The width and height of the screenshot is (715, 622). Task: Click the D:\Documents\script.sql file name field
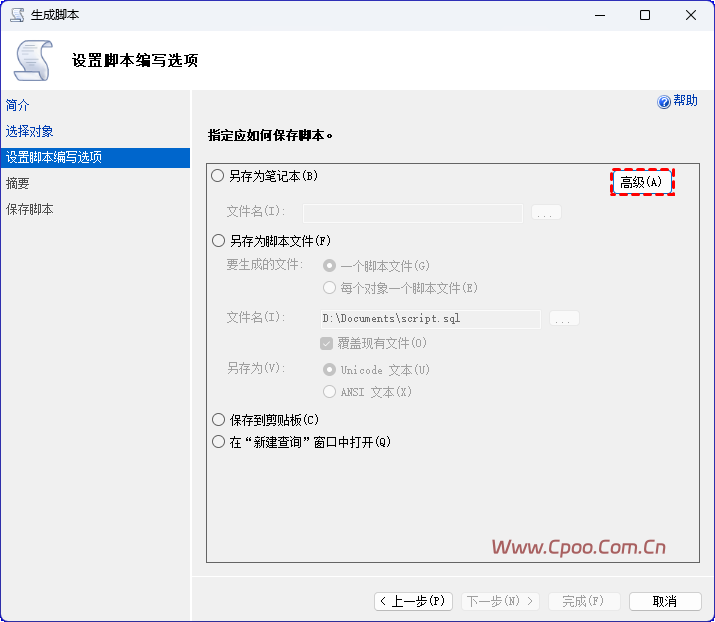coord(430,319)
